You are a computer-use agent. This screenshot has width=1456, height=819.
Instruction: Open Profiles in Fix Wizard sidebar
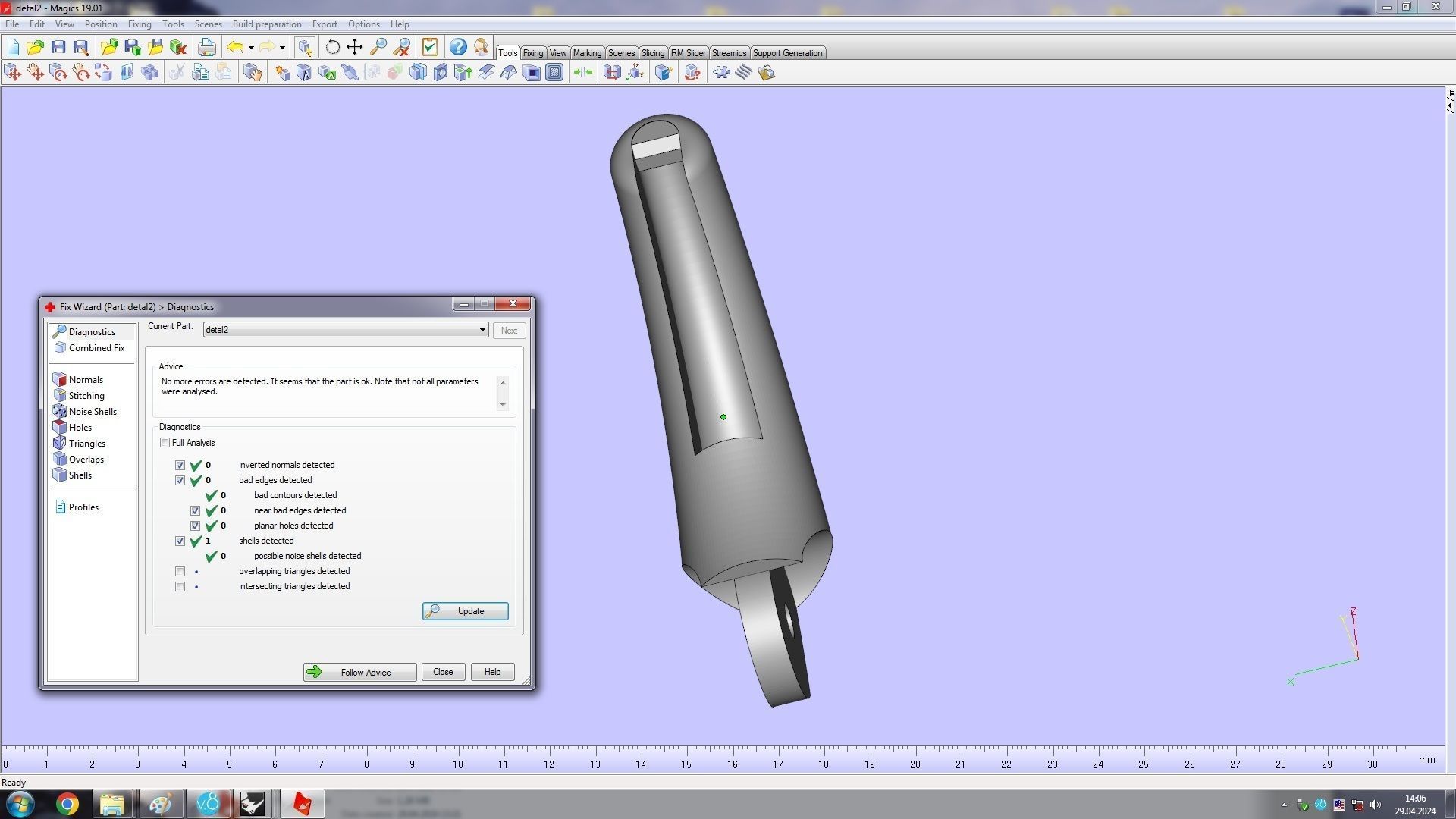83,507
